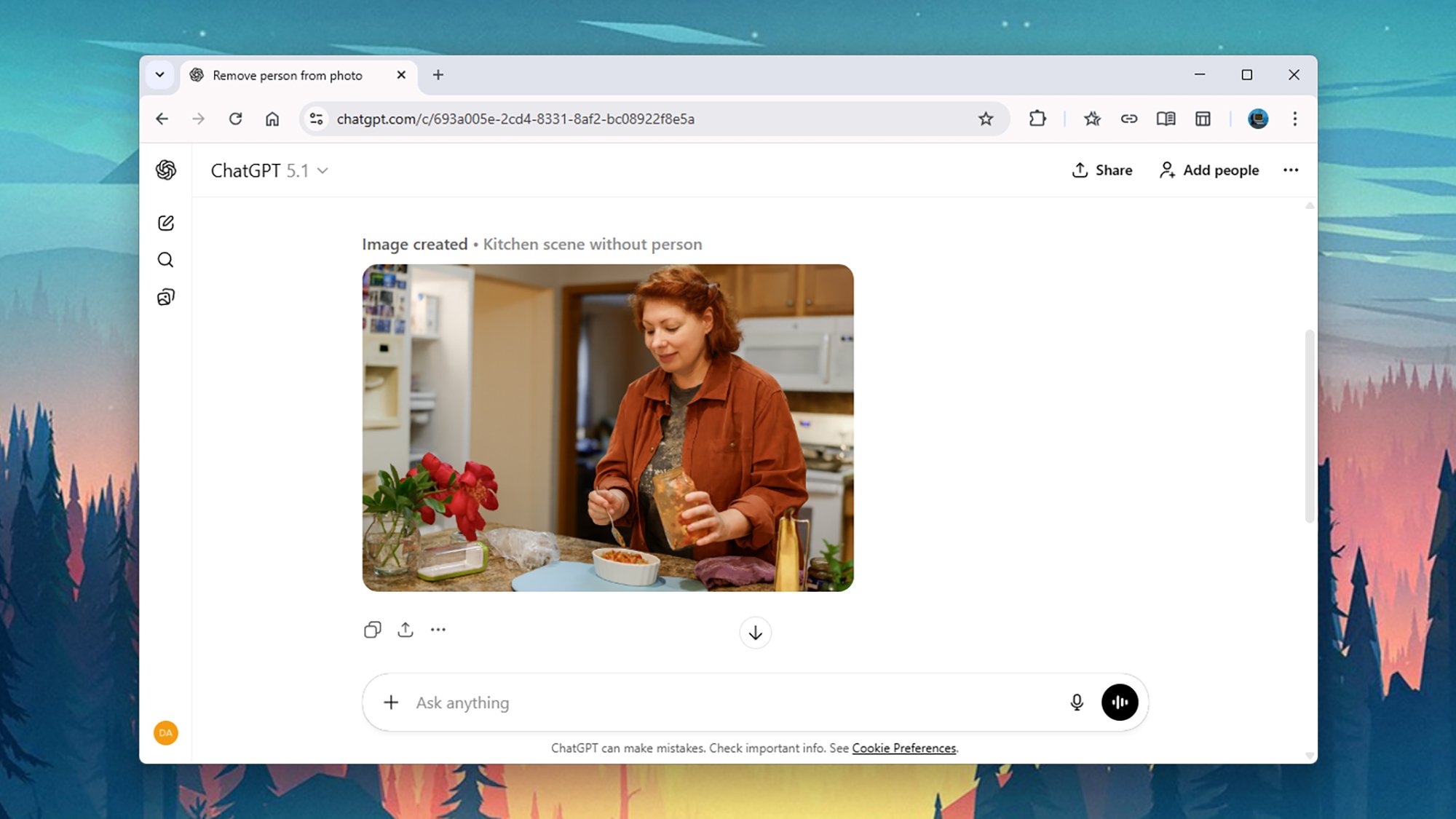Start voice mode with waveform button
The height and width of the screenshot is (819, 1456).
(1119, 703)
